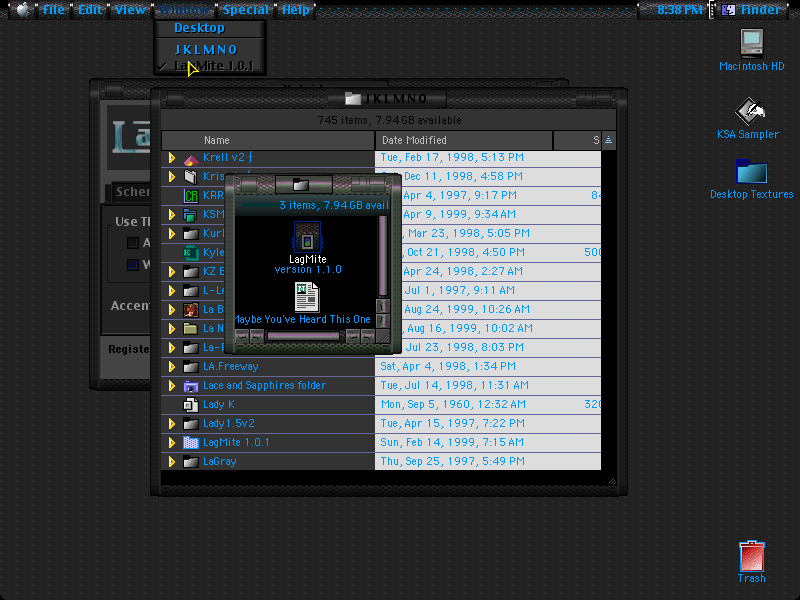
Task: Select the blue LagMite 1.0.1 folder icon in the list
Action: point(191,442)
